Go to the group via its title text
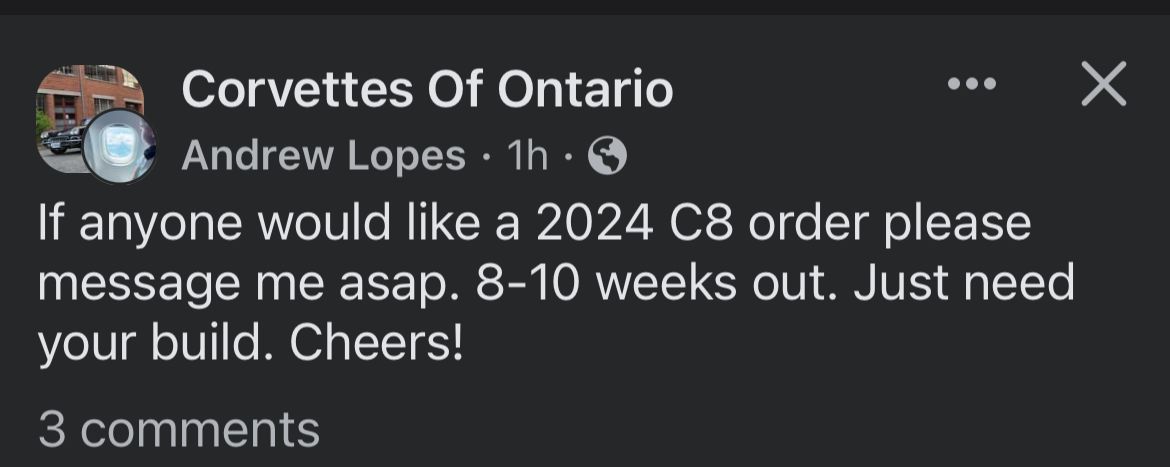Screen dimensions: 1170x467 tap(427, 91)
